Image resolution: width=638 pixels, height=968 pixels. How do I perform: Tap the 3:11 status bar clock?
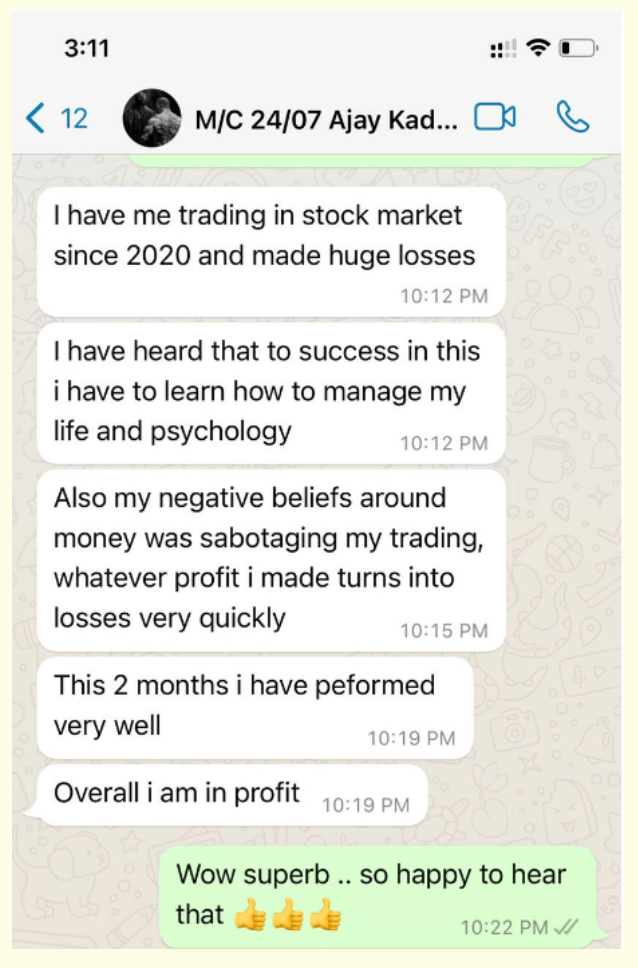click(86, 48)
